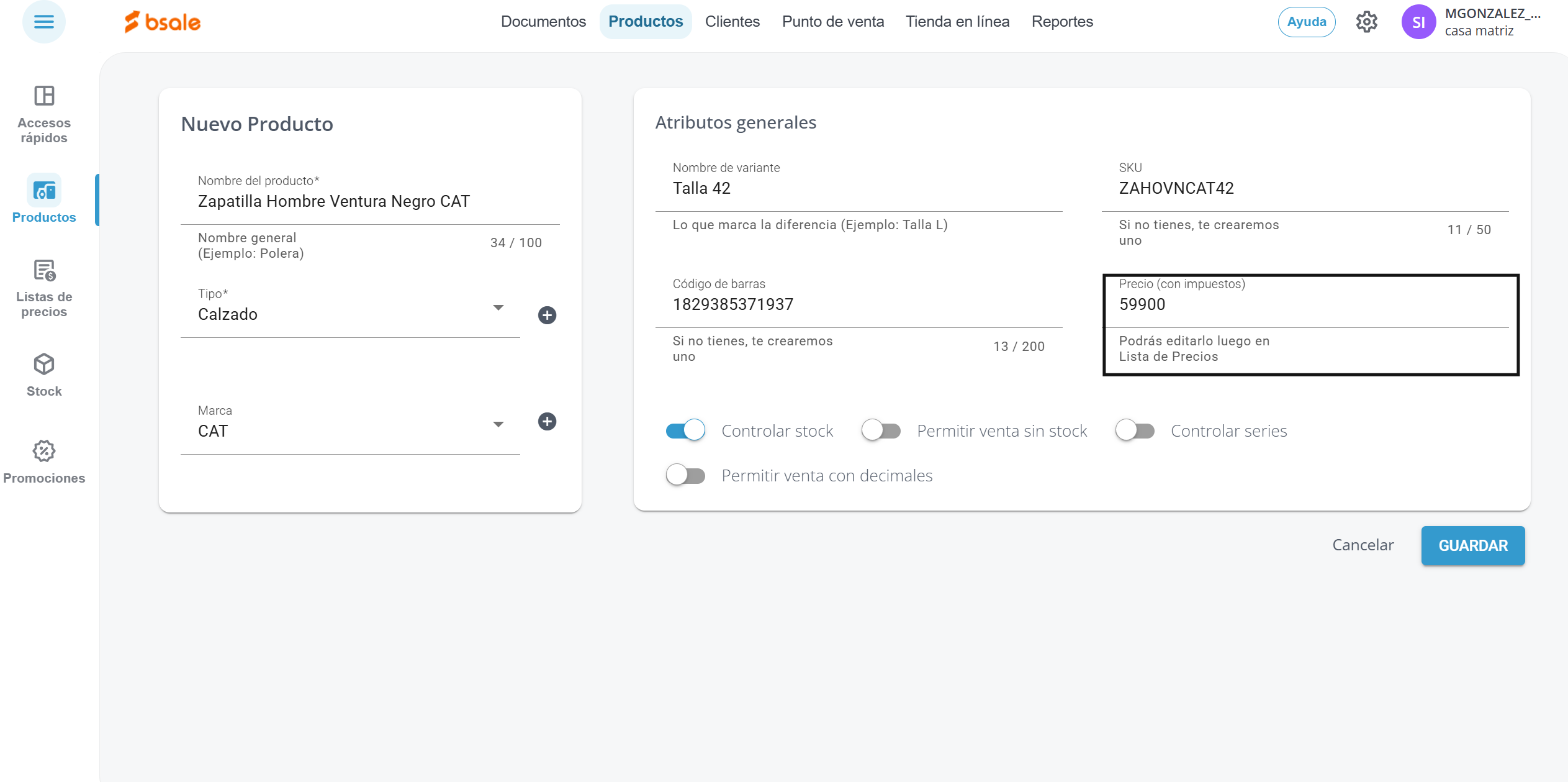
Task: Add new Tipo with plus icon
Action: pyautogui.click(x=547, y=316)
